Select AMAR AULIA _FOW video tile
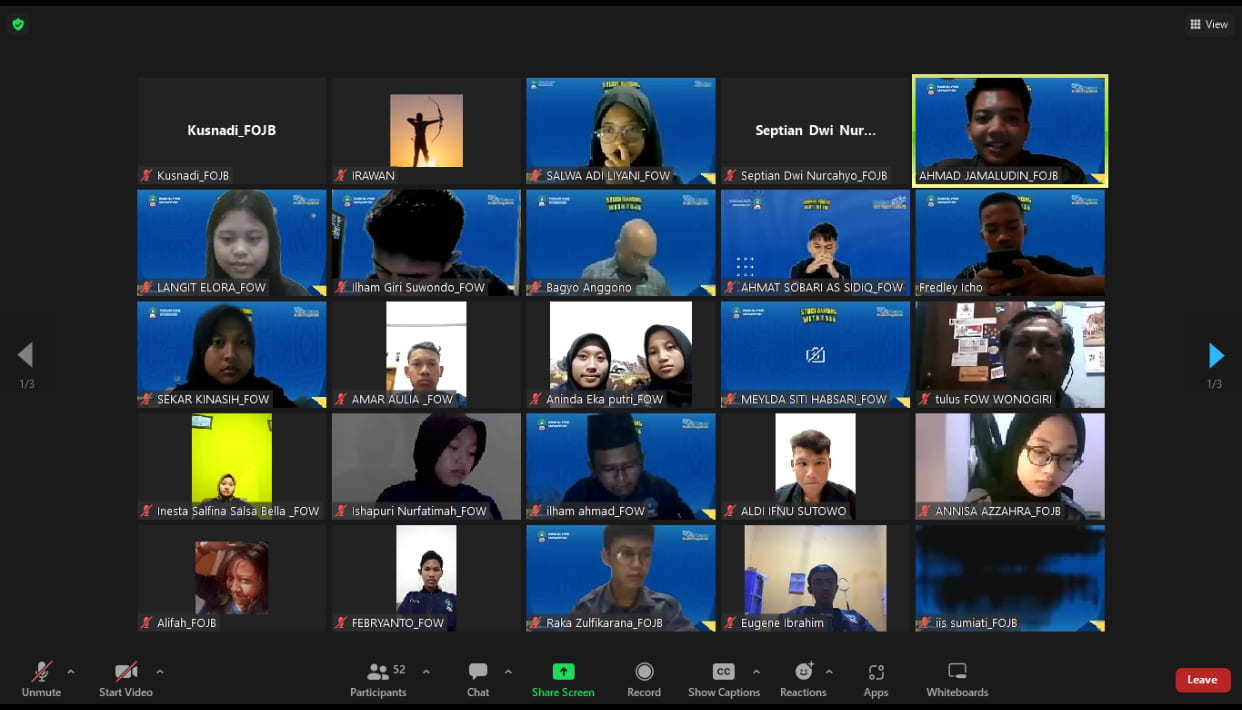Screen dimensions: 1242x710 426,355
